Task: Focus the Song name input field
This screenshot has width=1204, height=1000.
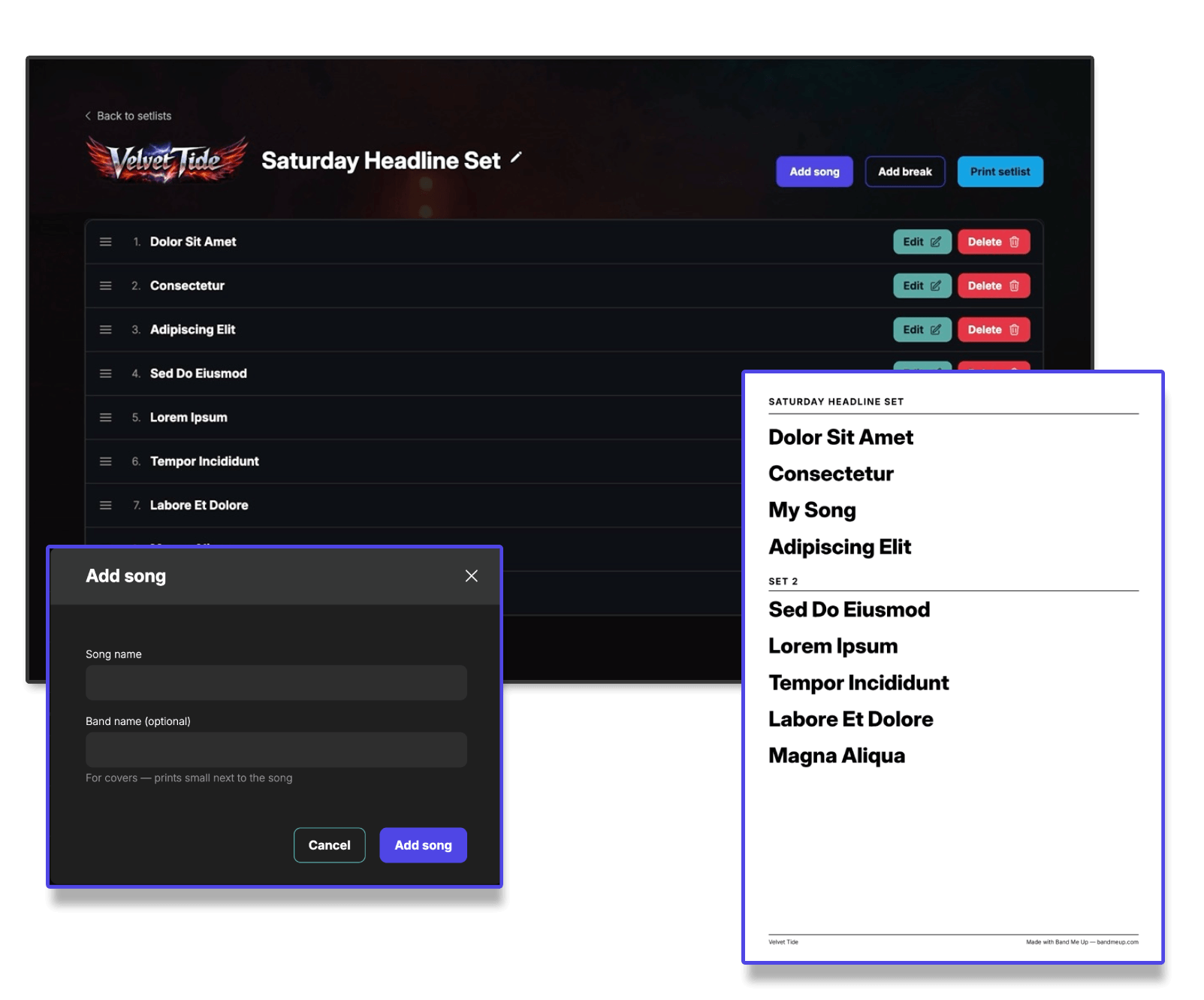Action: 276,683
